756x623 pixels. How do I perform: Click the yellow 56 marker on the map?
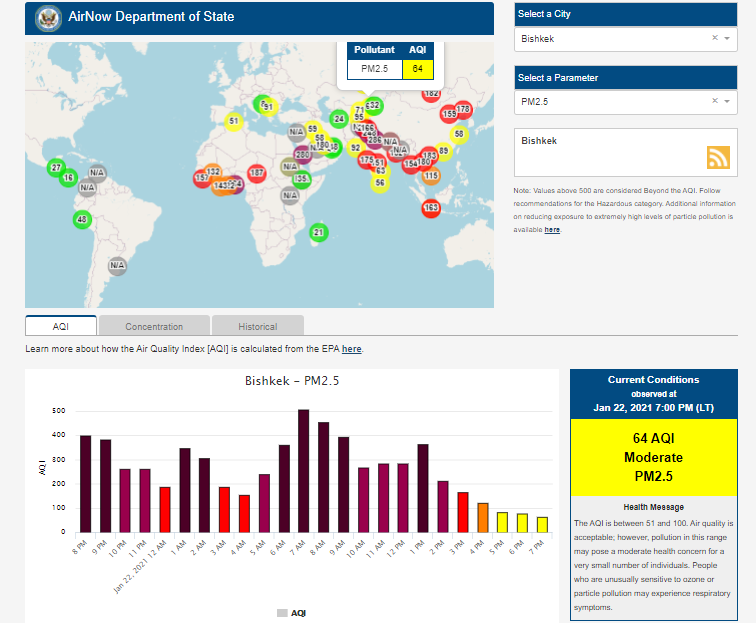pos(380,183)
